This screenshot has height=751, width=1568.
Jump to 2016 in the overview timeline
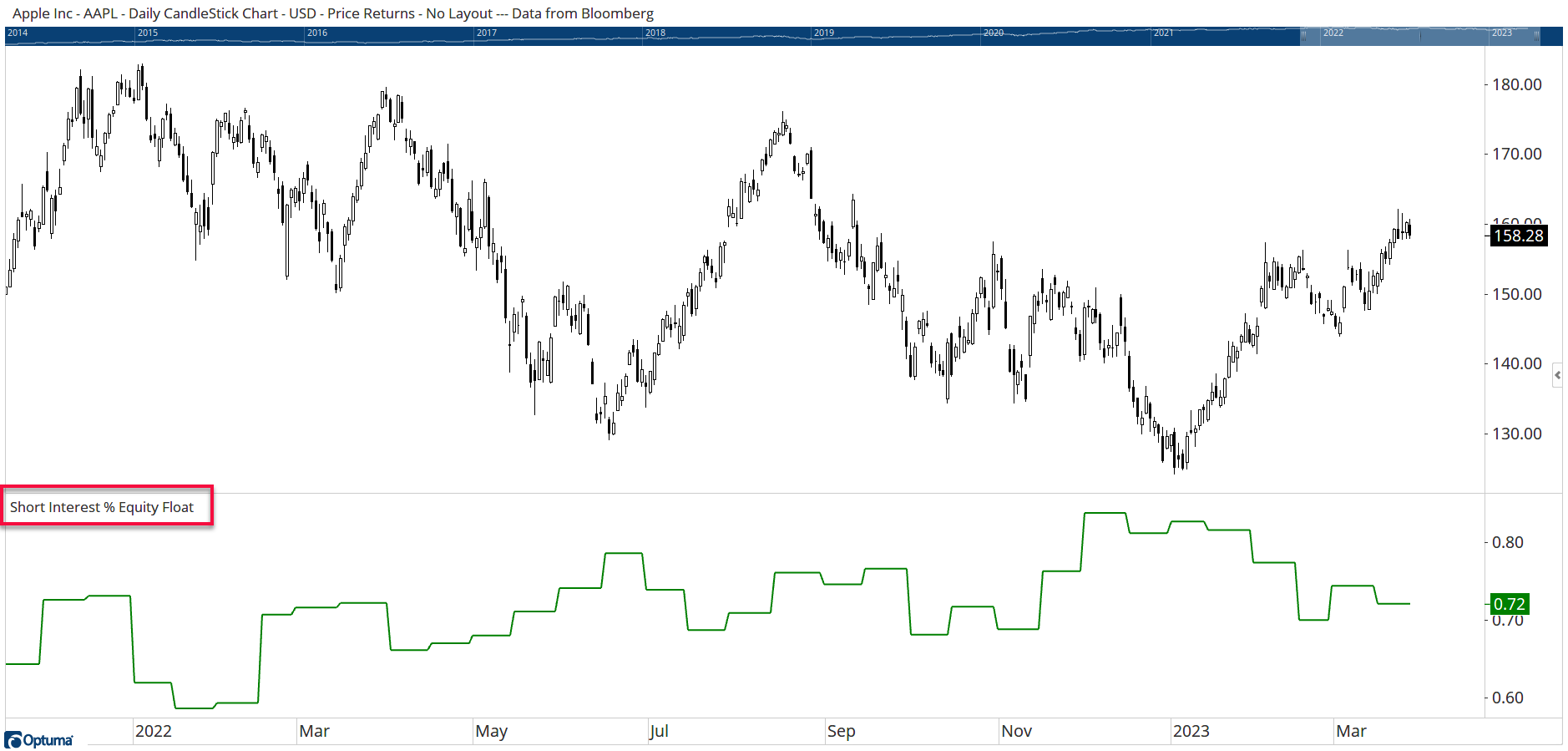coord(317,33)
